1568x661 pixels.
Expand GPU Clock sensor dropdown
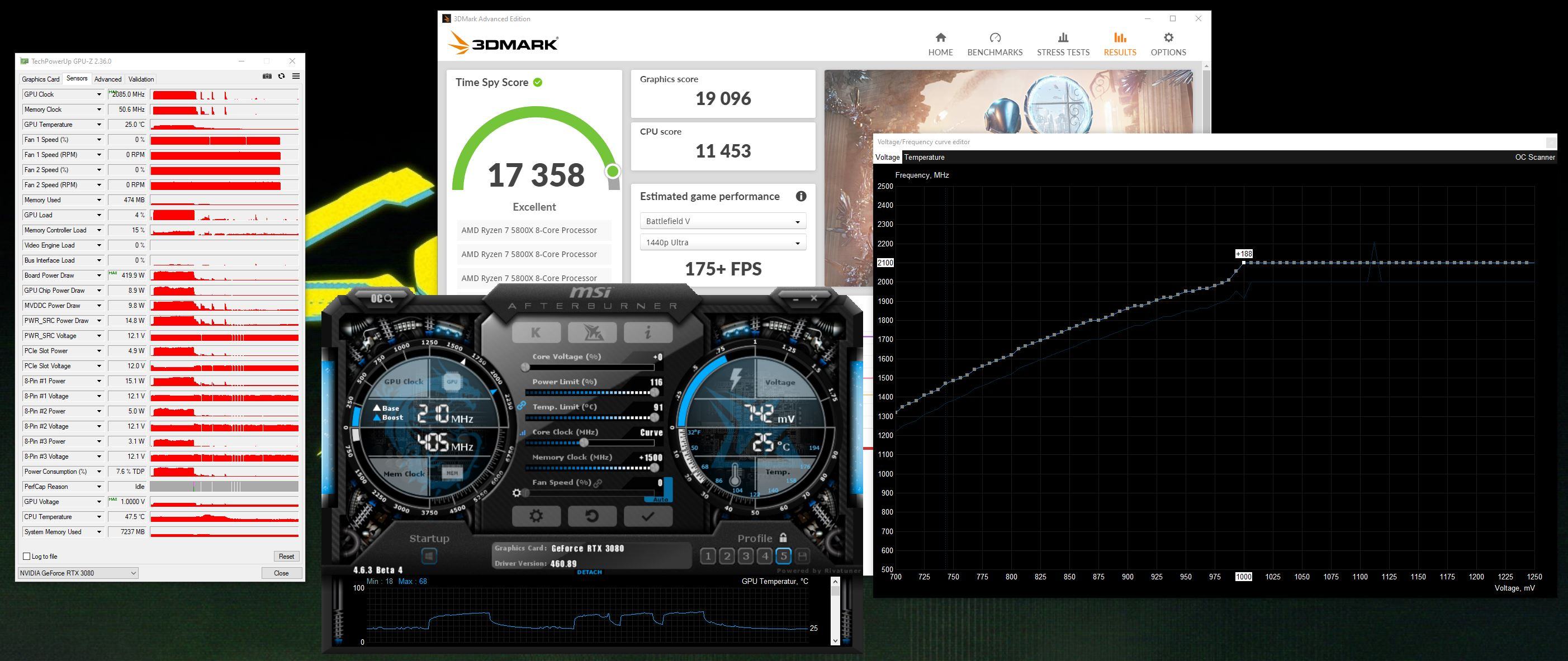(99, 94)
